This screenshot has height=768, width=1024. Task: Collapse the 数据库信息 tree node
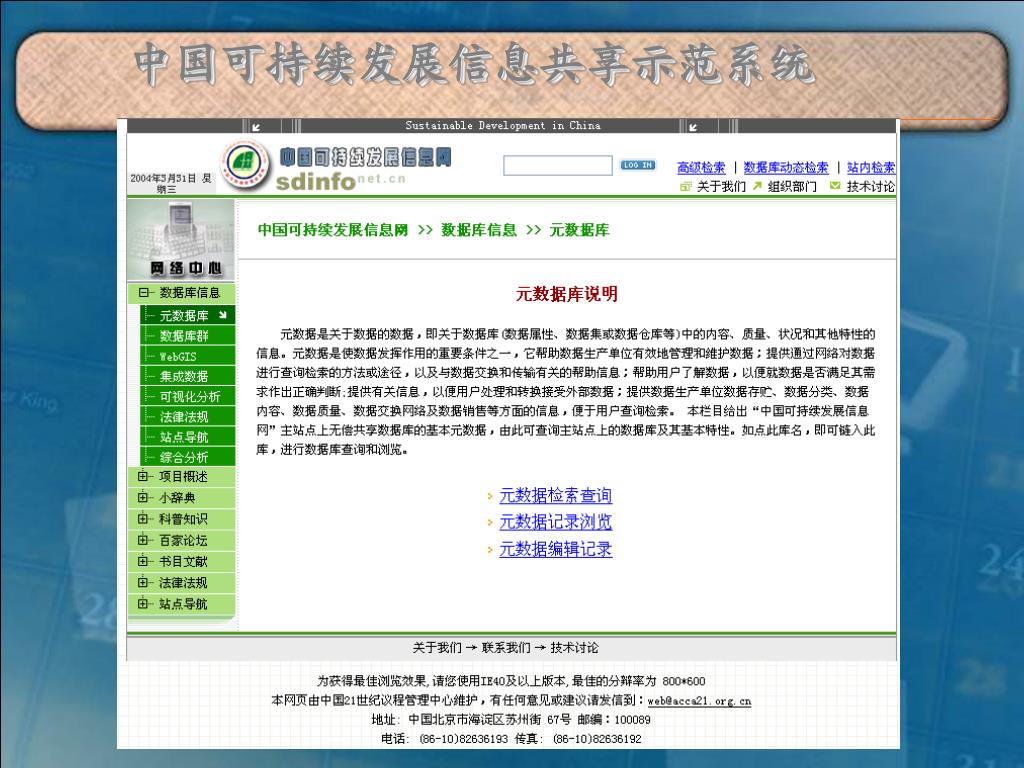[x=144, y=293]
